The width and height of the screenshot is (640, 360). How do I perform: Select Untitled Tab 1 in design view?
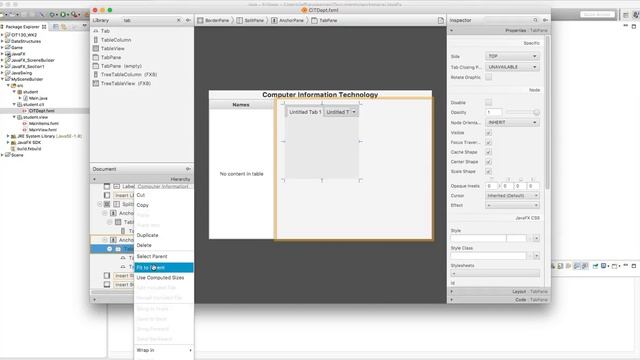coord(305,112)
